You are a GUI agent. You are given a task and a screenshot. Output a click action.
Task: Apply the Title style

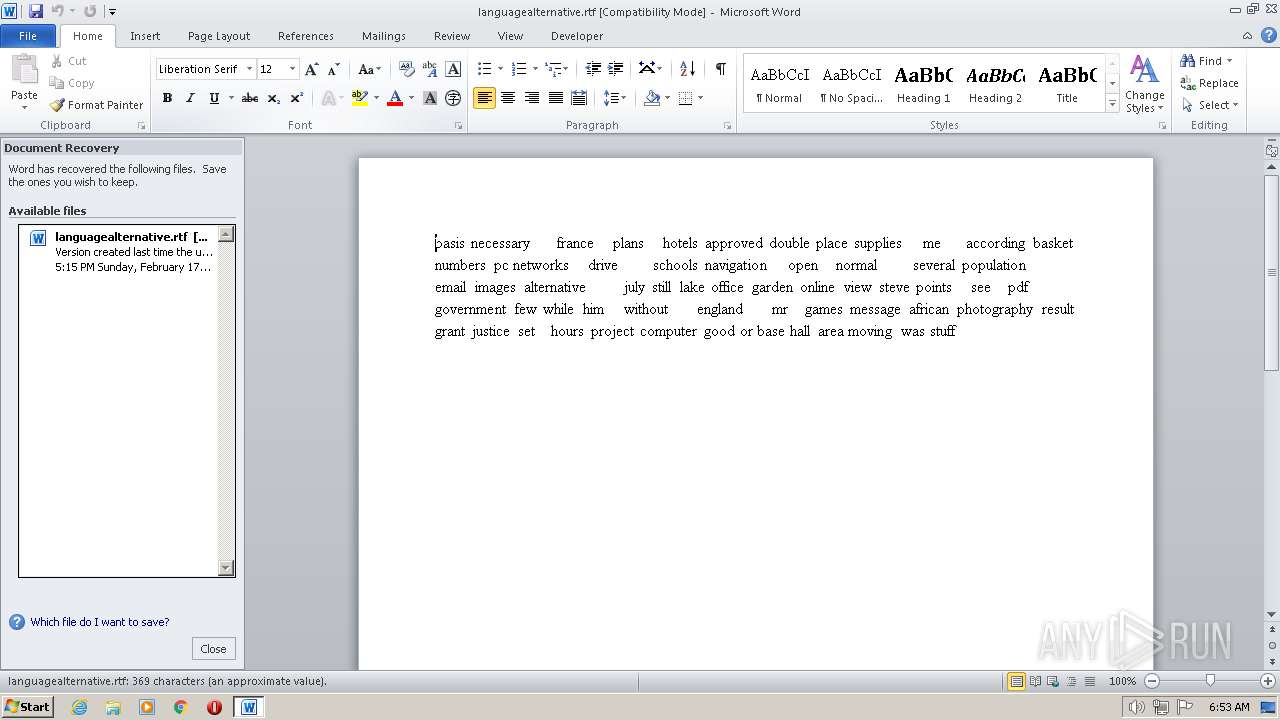[x=1067, y=84]
